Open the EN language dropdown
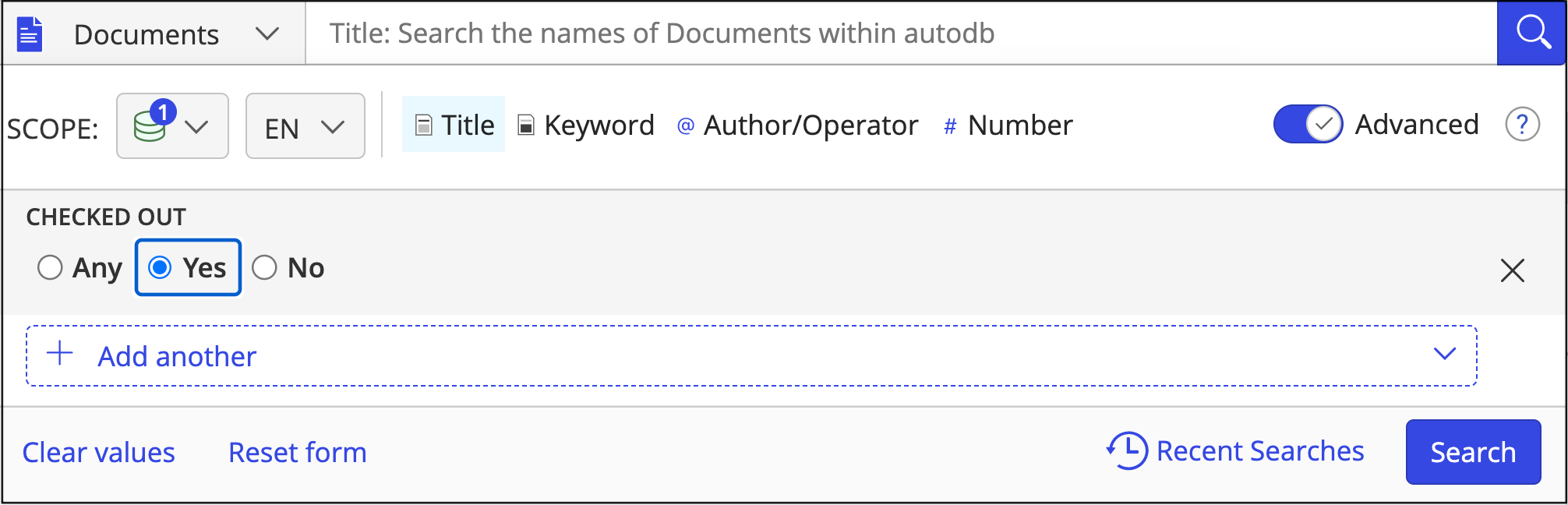1568x505 pixels. tap(305, 127)
